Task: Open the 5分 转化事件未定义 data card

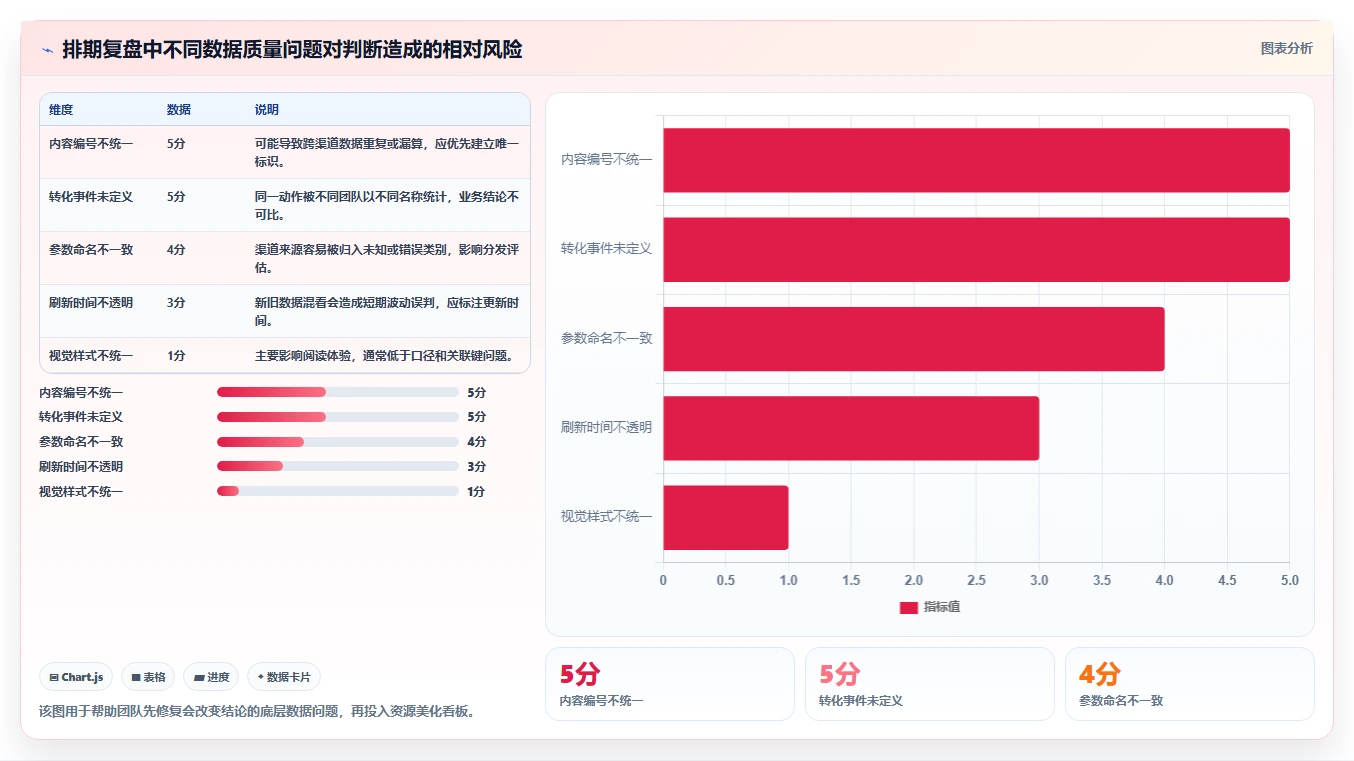Action: pyautogui.click(x=930, y=684)
